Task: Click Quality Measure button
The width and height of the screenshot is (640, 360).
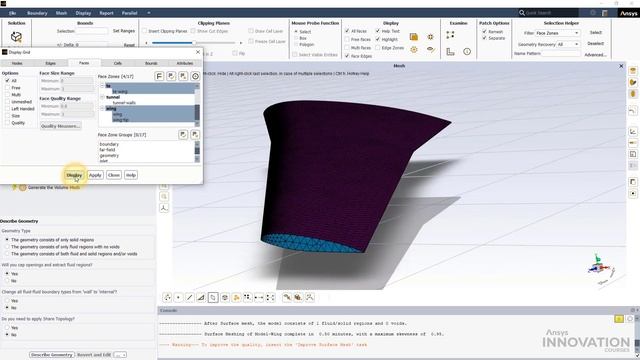Action: [60, 126]
